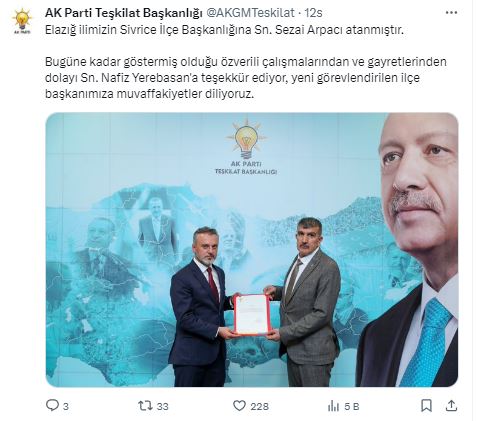Open the three-dot more options menu
478x421 pixels.
click(451, 13)
